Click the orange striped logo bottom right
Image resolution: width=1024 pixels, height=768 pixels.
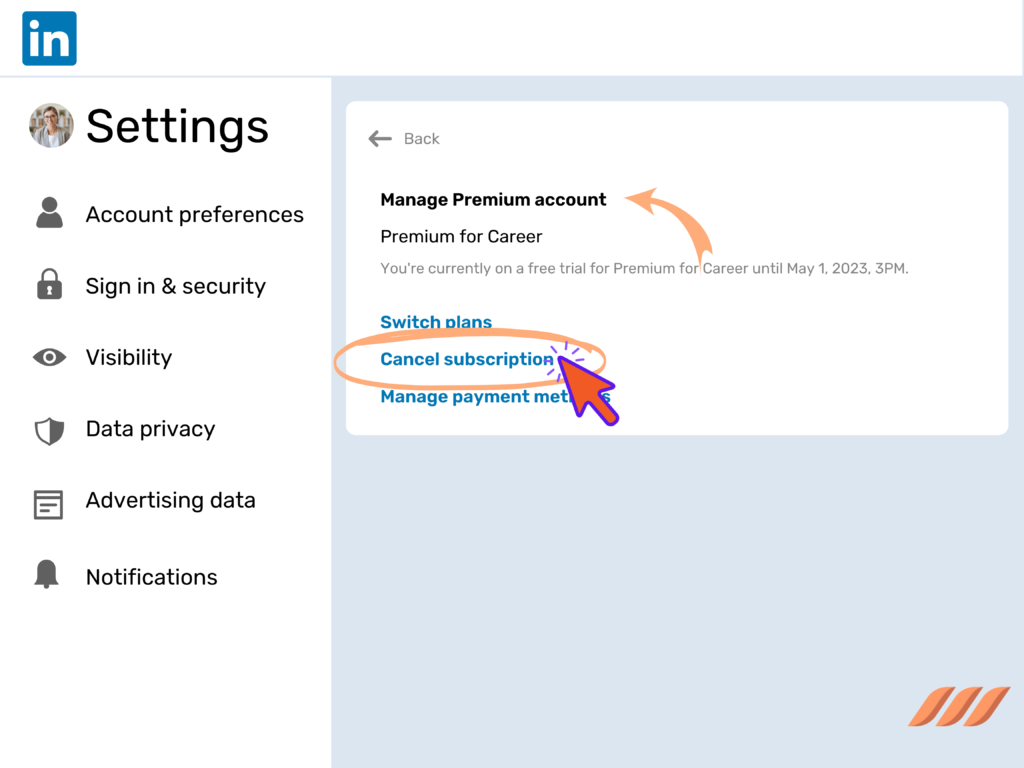957,707
